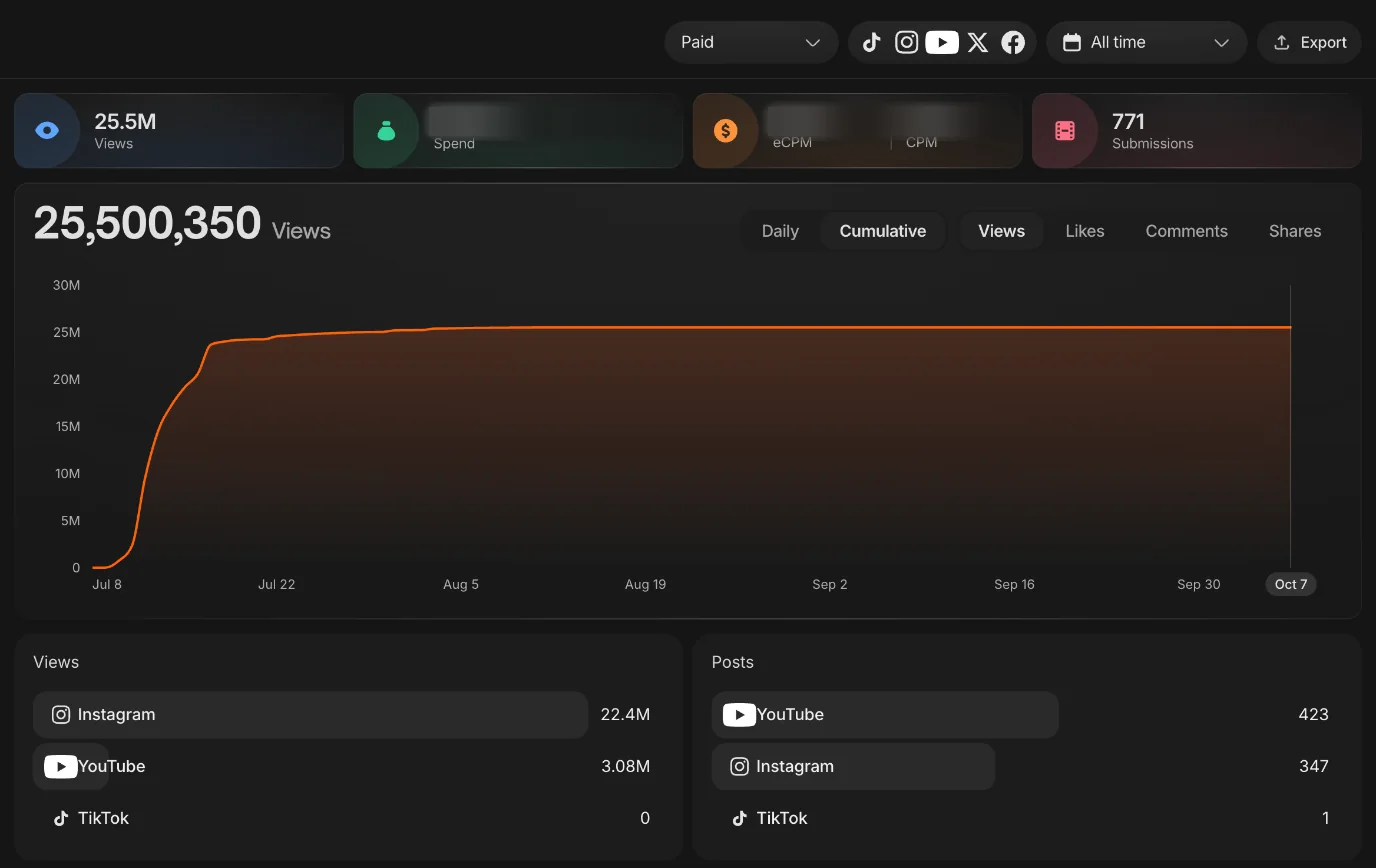Show the Shares metric tab

click(1295, 231)
